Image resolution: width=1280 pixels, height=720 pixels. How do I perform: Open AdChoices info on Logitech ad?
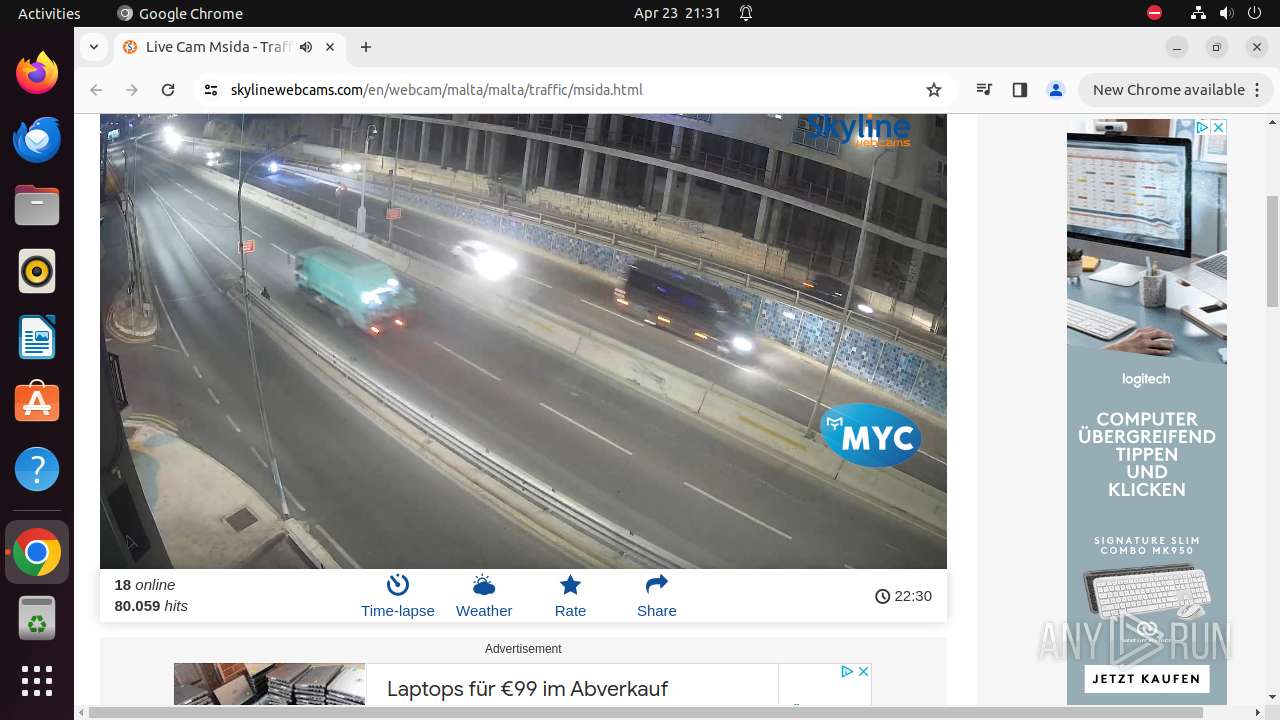1203,127
